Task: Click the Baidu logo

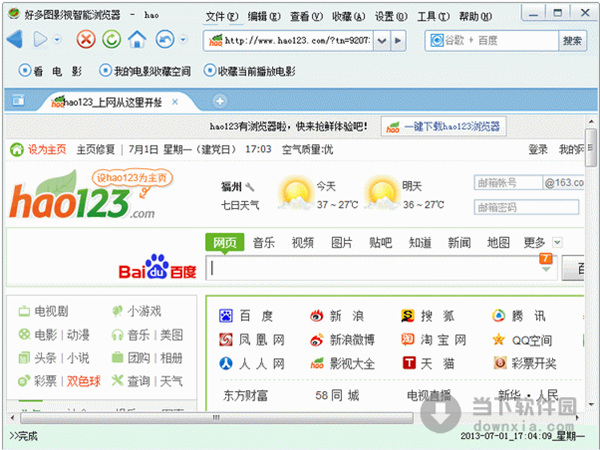Action: pos(157,267)
